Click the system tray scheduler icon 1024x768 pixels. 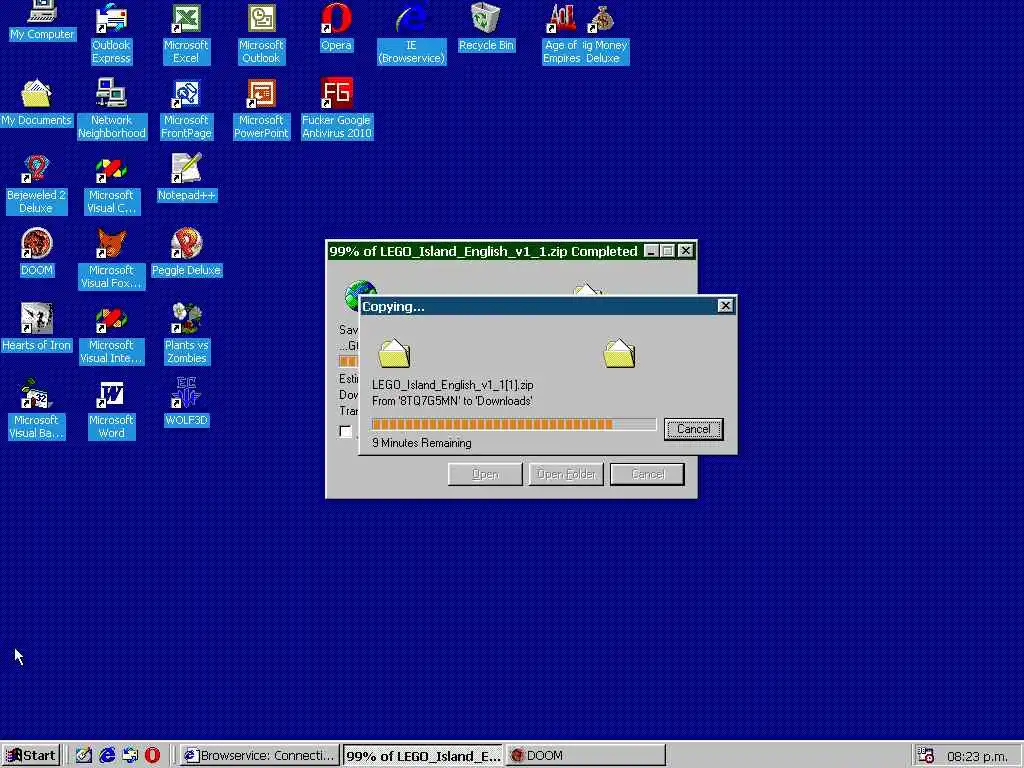click(925, 756)
